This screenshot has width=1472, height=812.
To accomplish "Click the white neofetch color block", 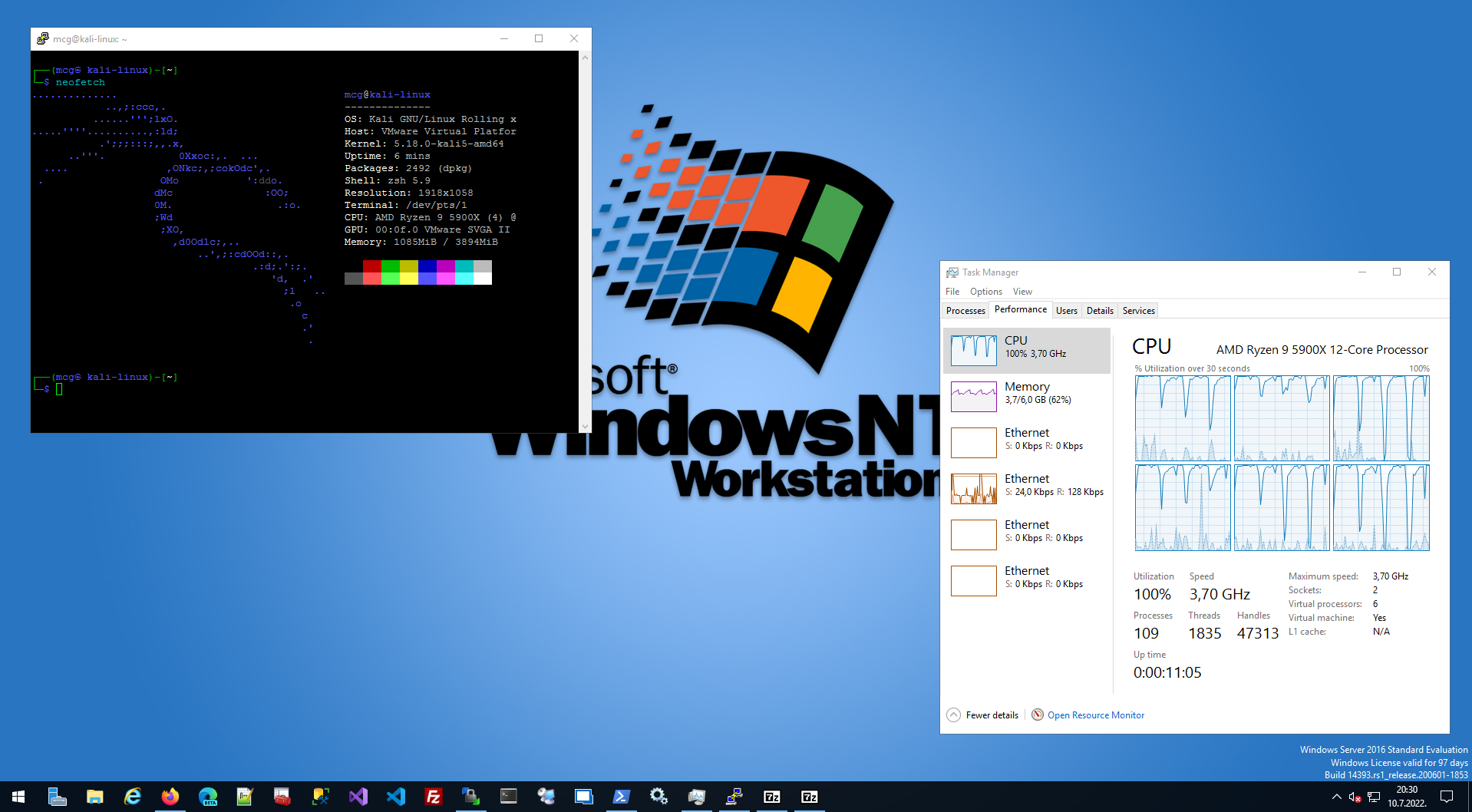I will point(483,279).
